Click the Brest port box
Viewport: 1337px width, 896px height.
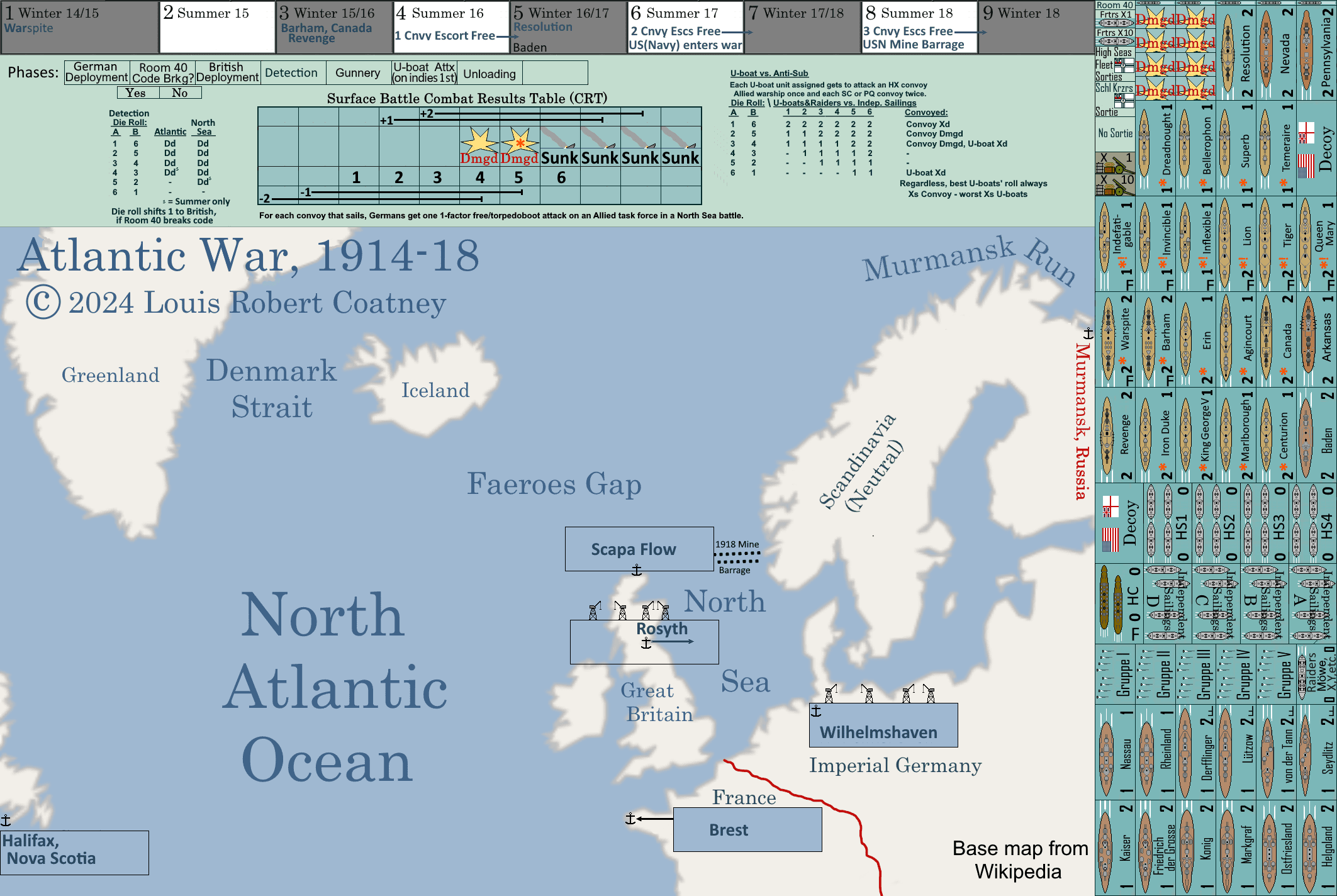click(747, 829)
